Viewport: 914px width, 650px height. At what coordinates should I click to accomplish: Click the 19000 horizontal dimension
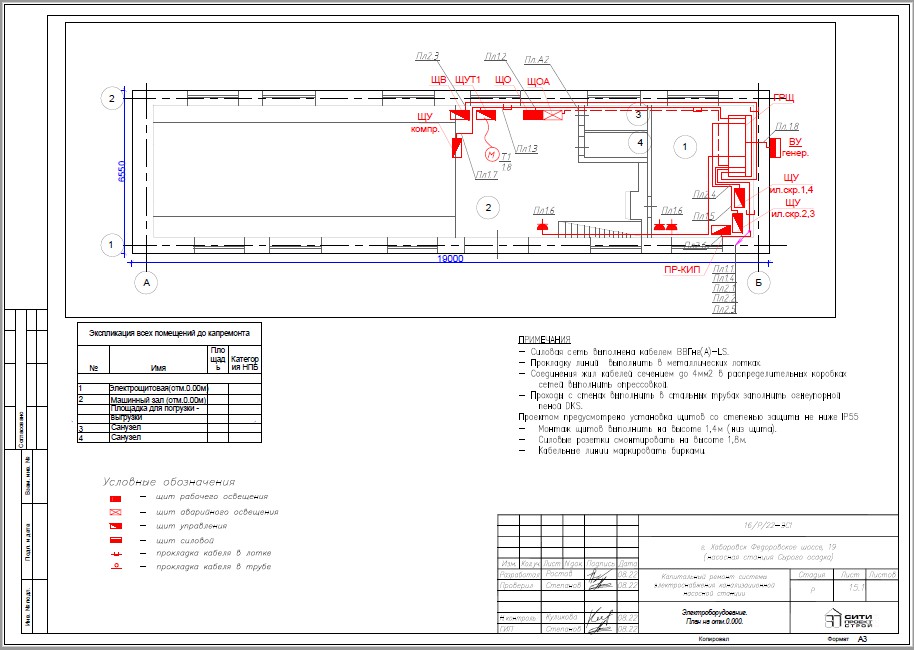(450, 259)
